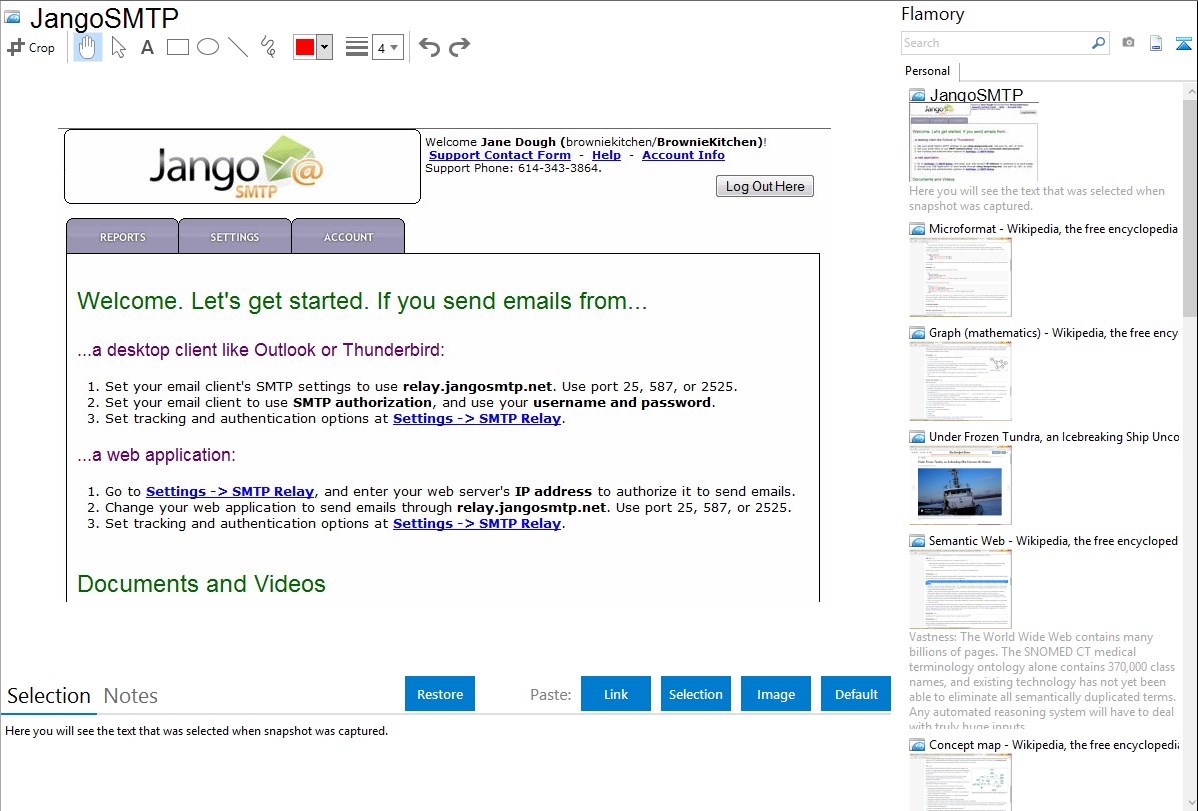Switch to the Notes tab

click(x=131, y=696)
